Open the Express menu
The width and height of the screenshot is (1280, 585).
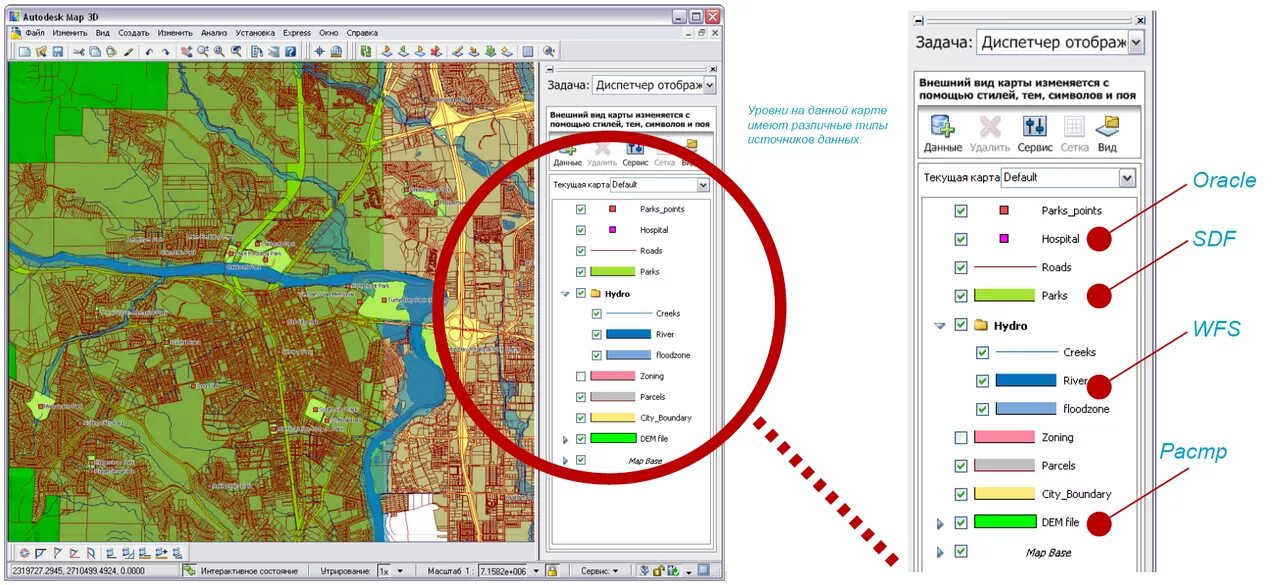[x=297, y=33]
